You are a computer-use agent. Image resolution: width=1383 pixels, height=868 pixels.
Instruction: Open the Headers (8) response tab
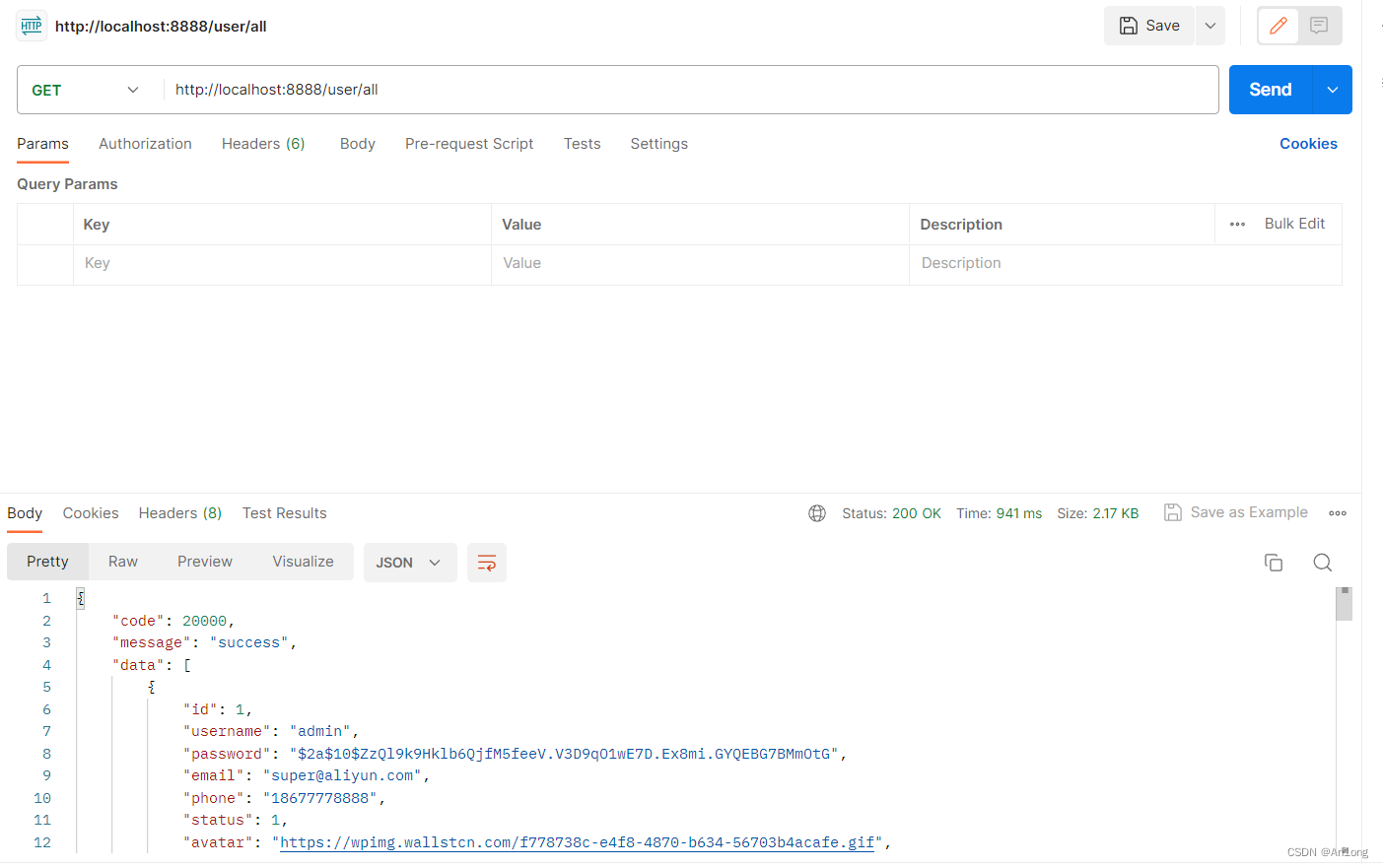coord(179,512)
